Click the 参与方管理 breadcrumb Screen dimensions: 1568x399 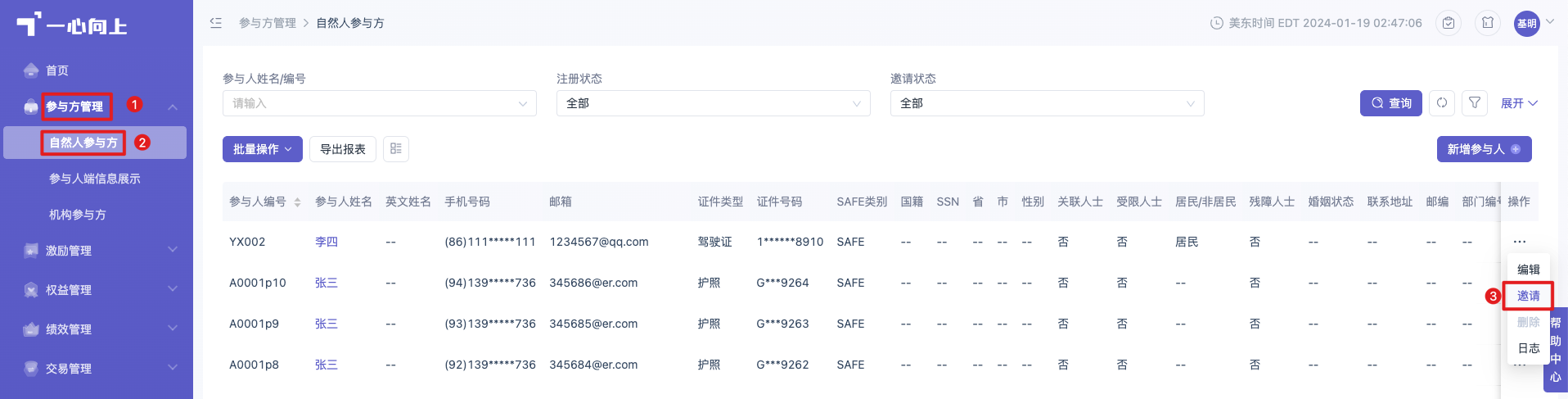[x=268, y=23]
